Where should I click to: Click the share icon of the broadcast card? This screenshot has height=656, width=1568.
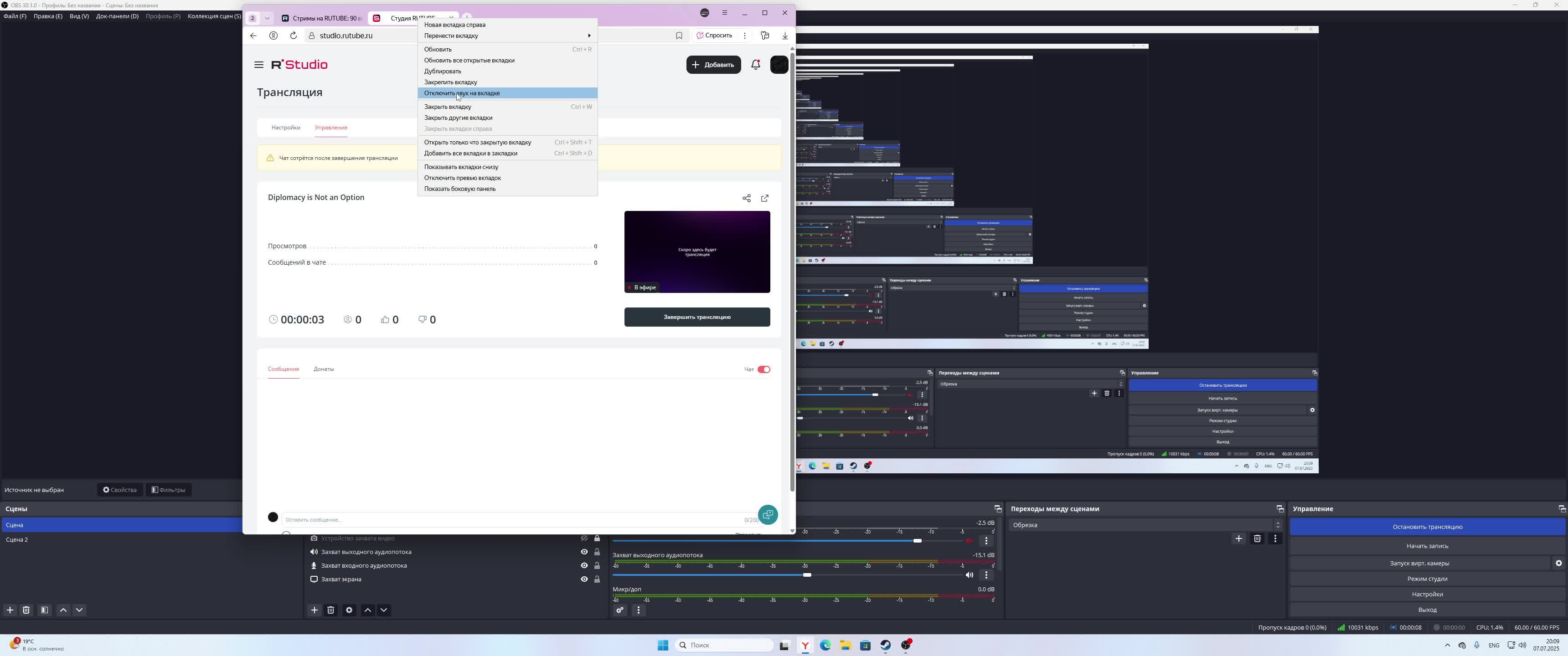click(746, 198)
